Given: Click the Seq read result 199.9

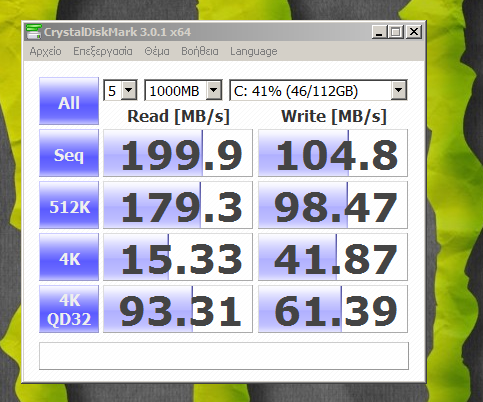Looking at the screenshot, I should [x=178, y=153].
